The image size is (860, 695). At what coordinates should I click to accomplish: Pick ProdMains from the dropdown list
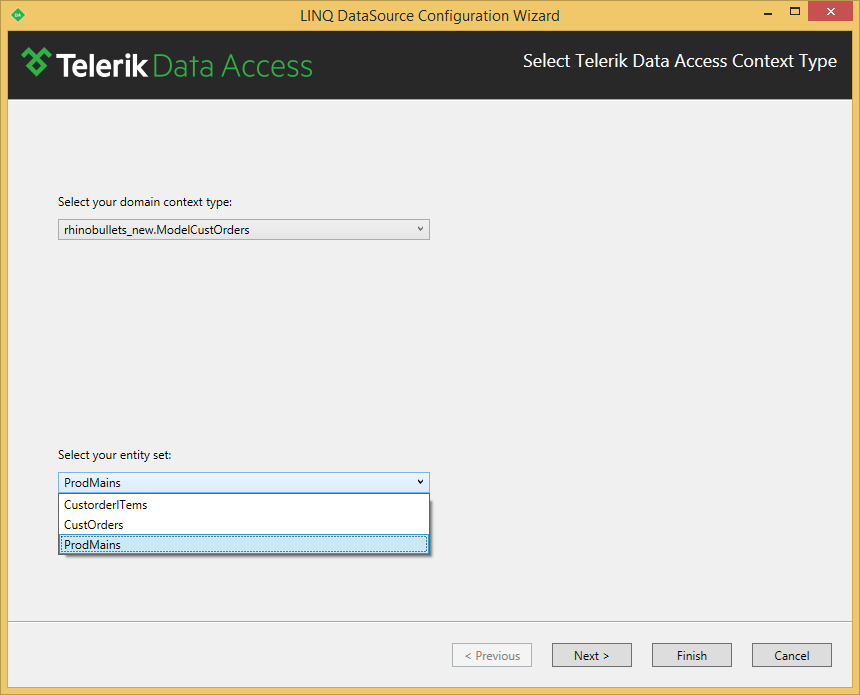[244, 545]
